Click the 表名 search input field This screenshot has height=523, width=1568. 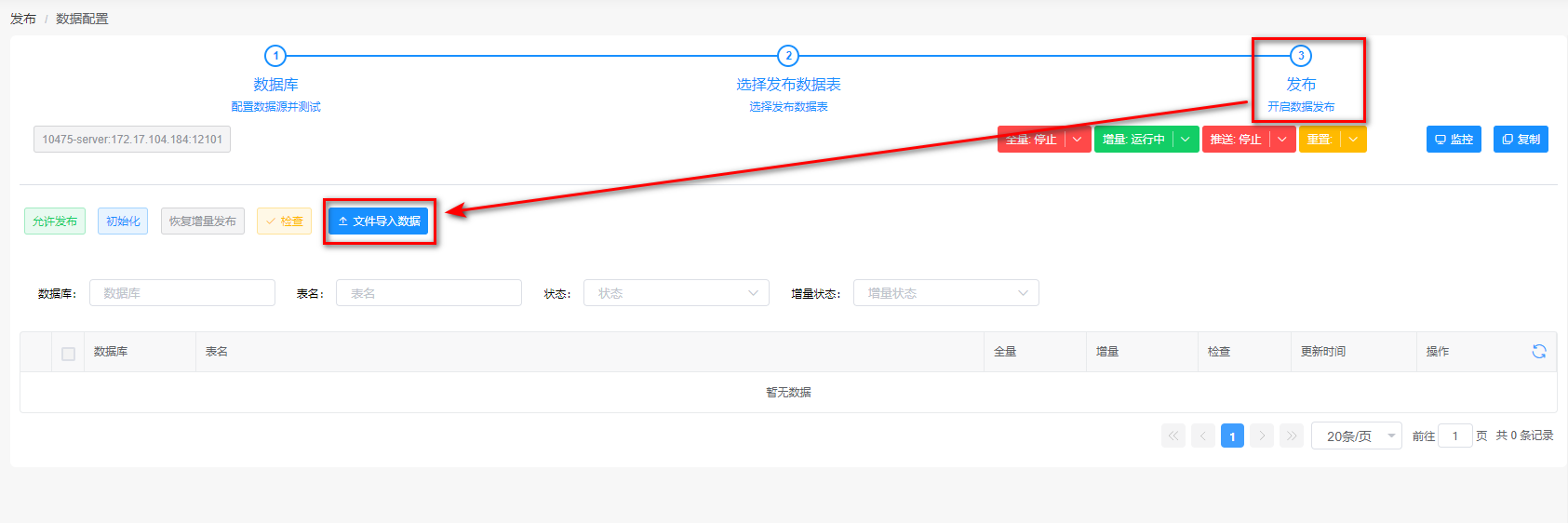pyautogui.click(x=428, y=293)
